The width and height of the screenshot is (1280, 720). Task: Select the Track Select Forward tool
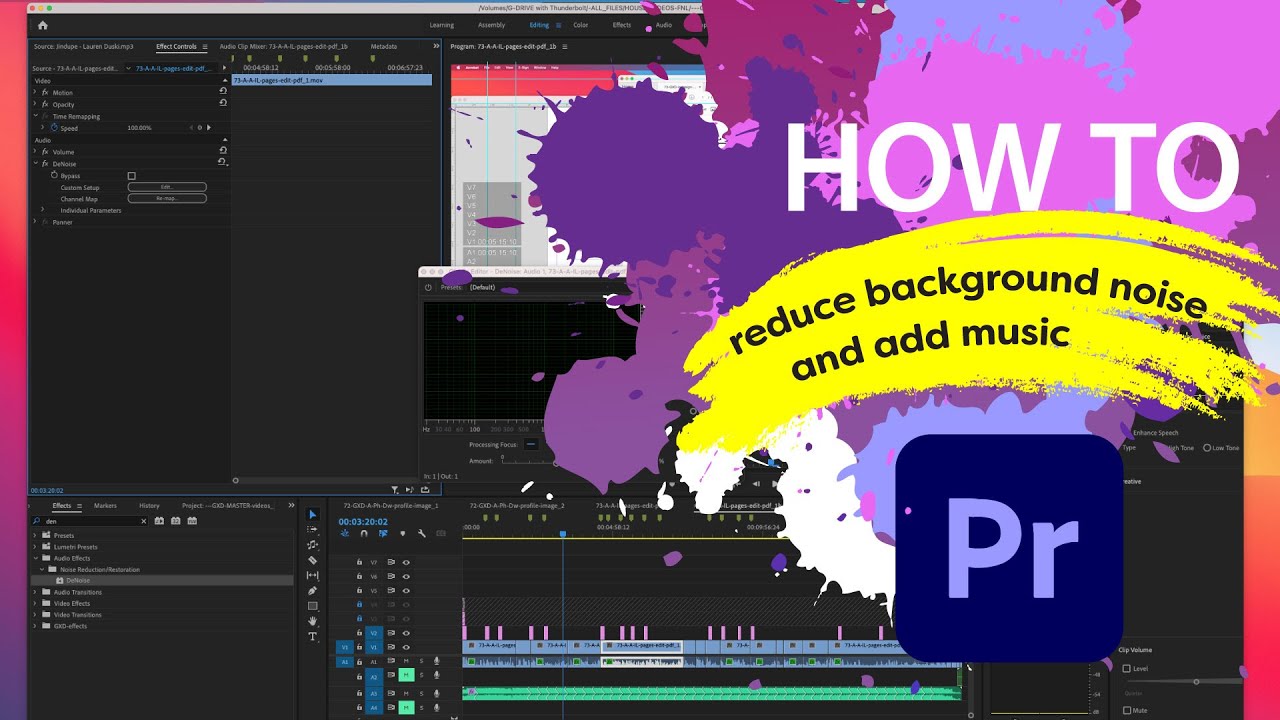(312, 529)
